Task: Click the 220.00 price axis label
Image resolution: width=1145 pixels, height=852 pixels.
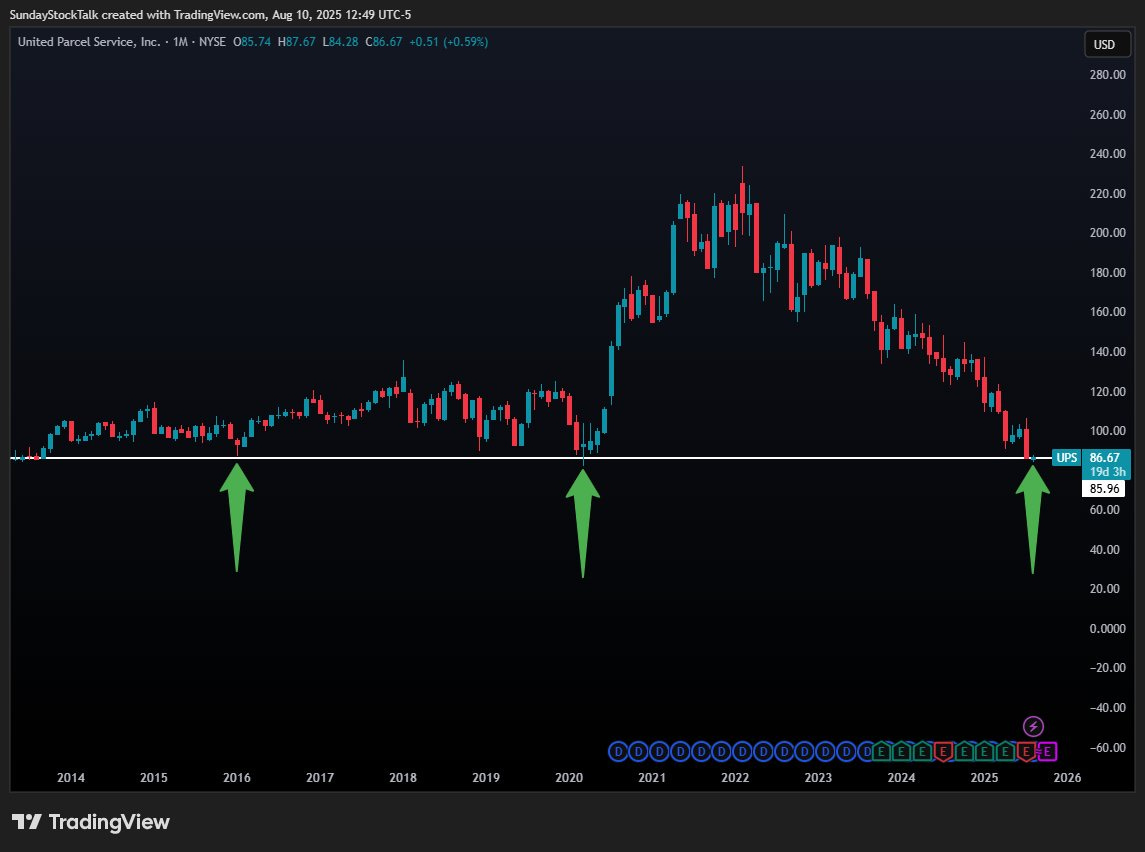Action: 1107,193
